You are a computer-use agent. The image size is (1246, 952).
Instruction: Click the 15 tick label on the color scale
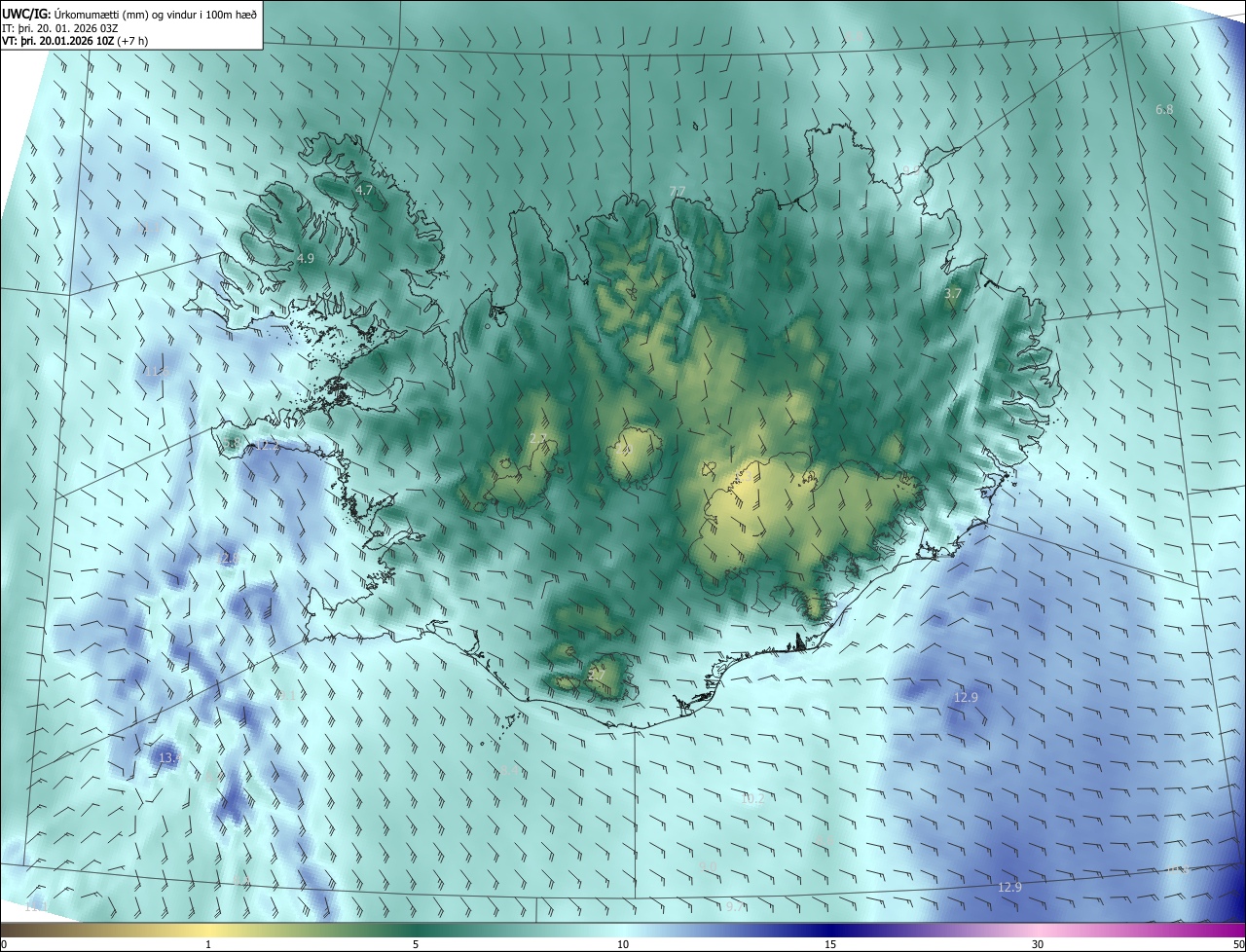coord(830,945)
